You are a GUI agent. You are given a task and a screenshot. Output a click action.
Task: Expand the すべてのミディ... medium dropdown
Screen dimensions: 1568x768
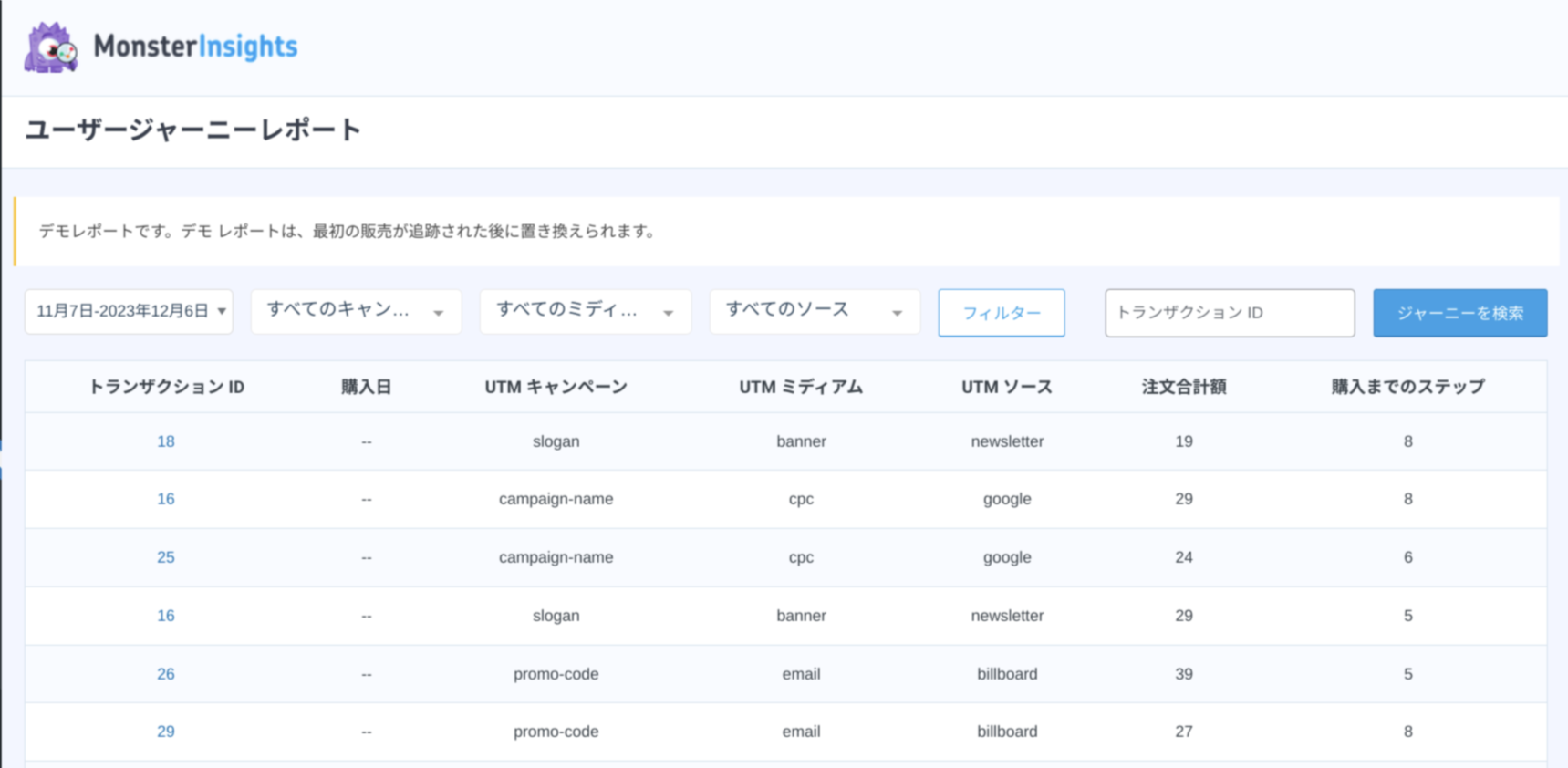(586, 312)
